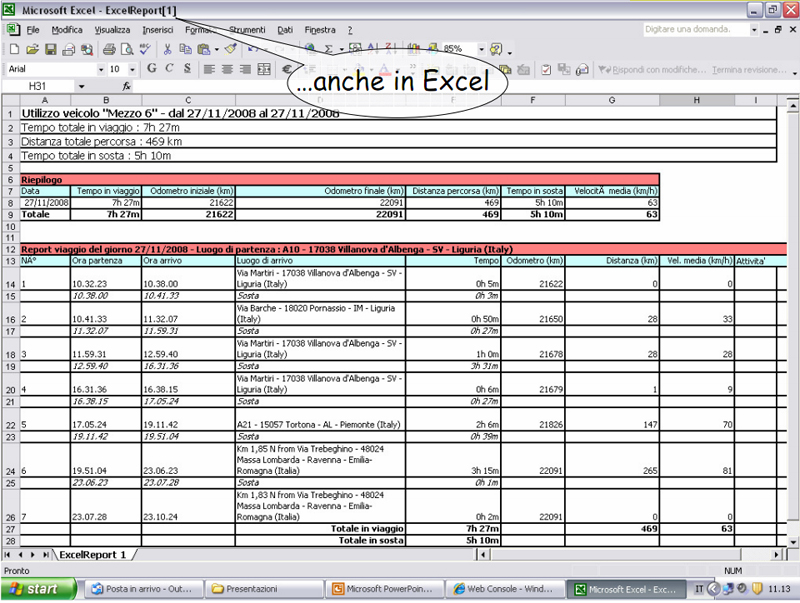Merge and center selected cells
Screen dimensions: 800x603
pos(264,69)
